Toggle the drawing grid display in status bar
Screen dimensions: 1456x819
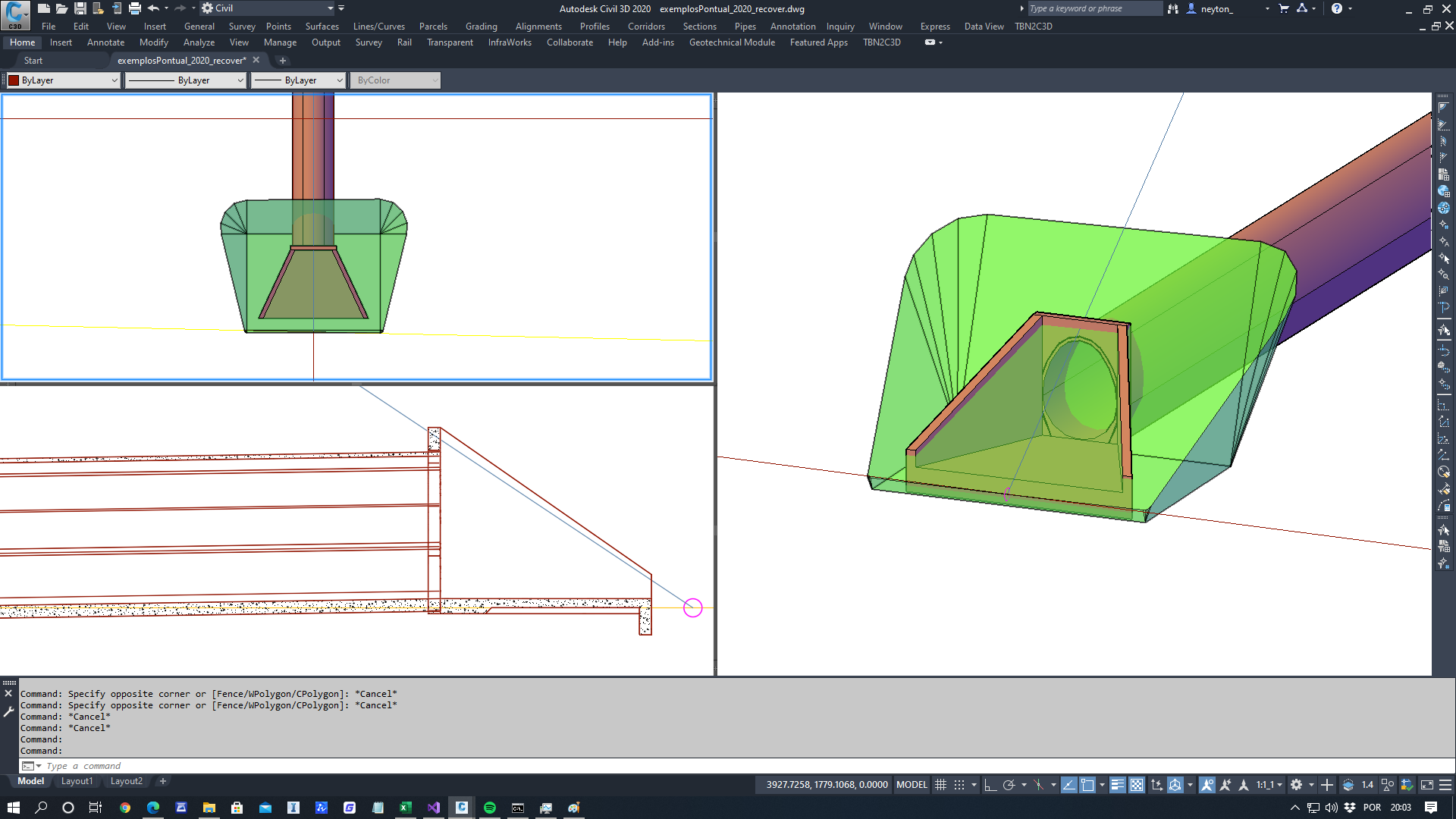[x=940, y=785]
